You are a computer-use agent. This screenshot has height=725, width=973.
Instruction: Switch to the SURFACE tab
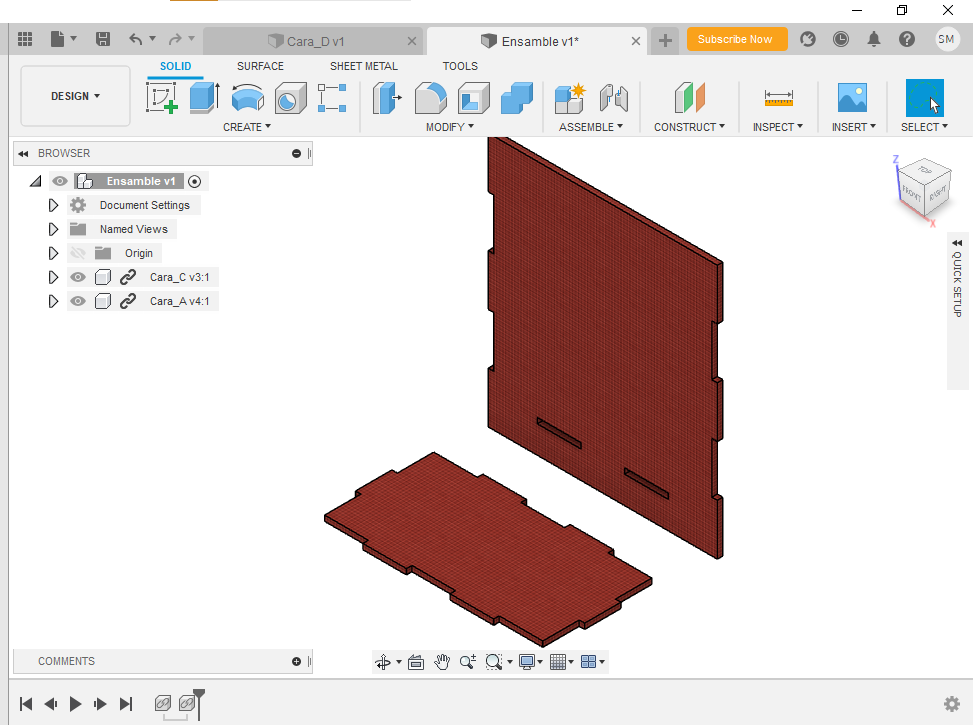(x=260, y=66)
